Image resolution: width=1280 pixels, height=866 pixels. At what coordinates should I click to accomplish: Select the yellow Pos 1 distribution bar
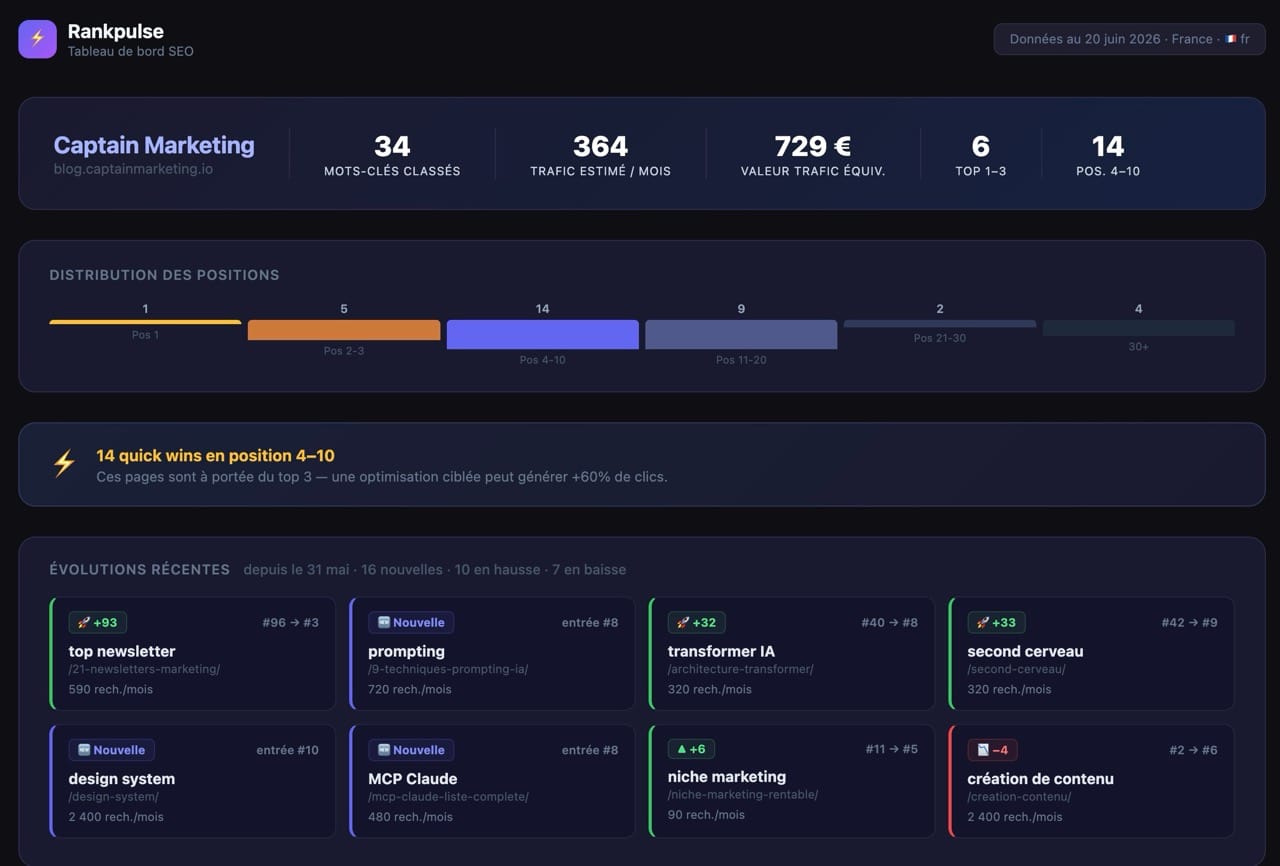(x=145, y=322)
